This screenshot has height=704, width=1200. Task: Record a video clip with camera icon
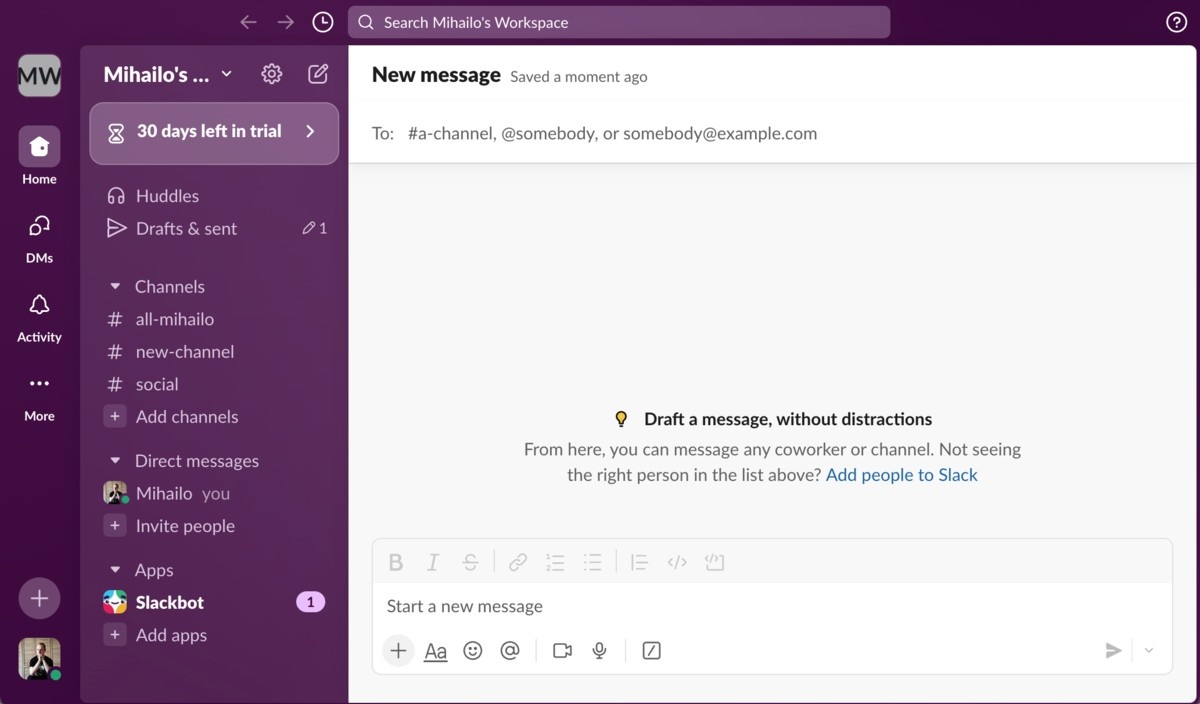tap(562, 651)
